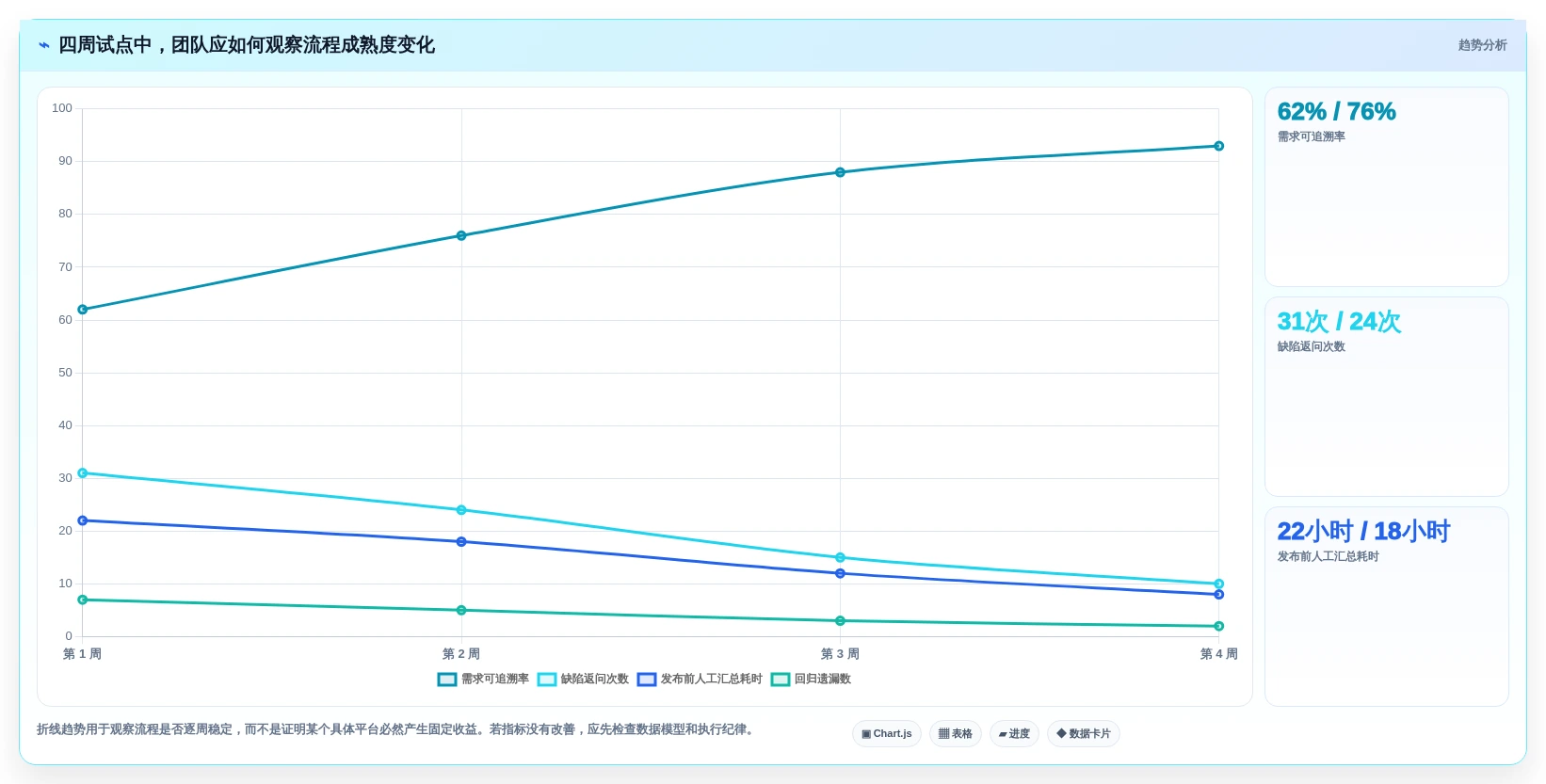Click the 62% / 76% metric value
The image size is (1546, 784).
(1336, 112)
